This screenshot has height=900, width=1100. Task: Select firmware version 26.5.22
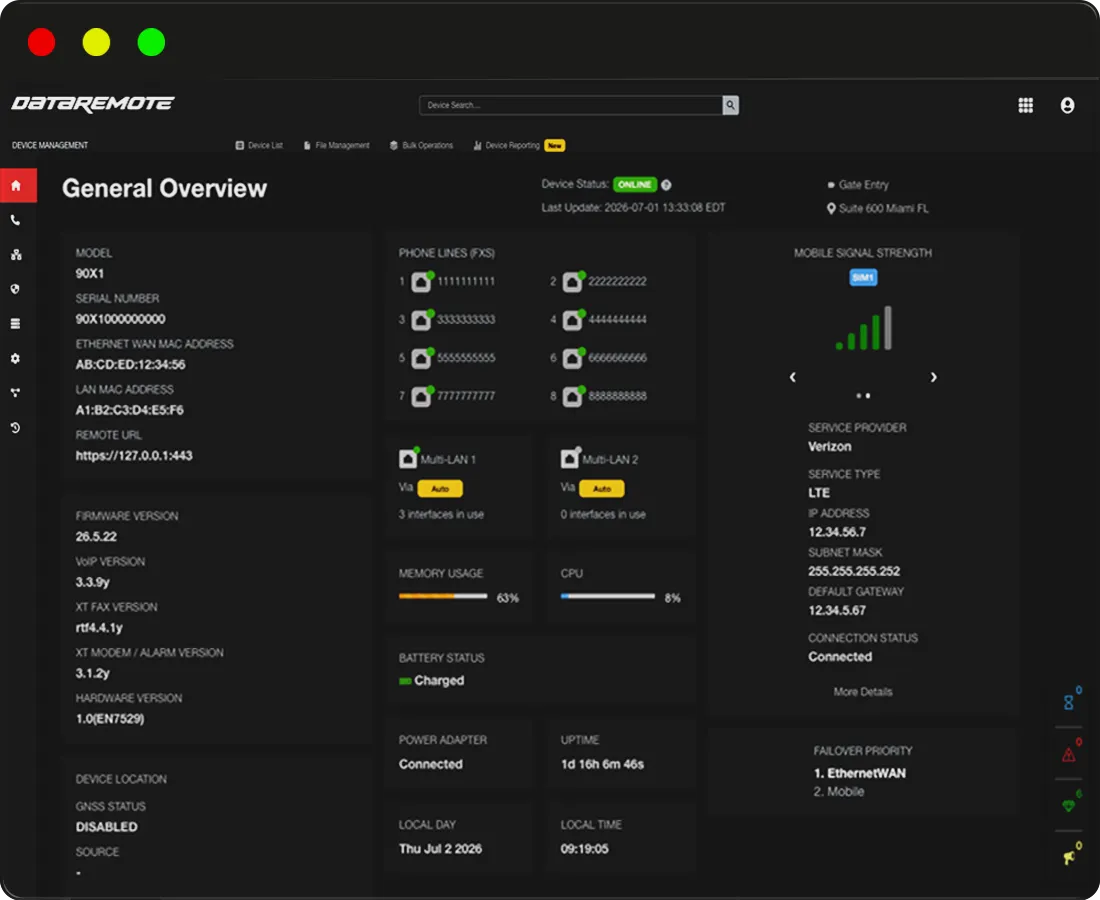pyautogui.click(x=96, y=537)
